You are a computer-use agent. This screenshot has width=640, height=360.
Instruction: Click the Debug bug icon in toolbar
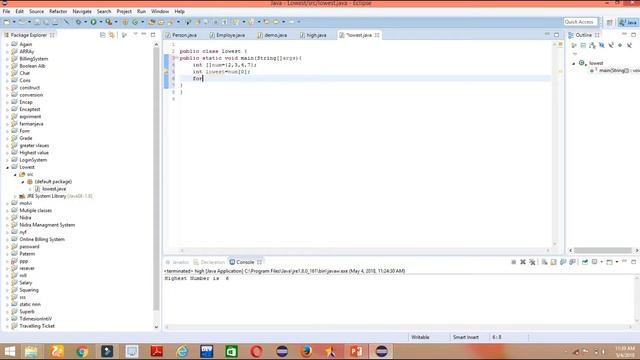78,22
